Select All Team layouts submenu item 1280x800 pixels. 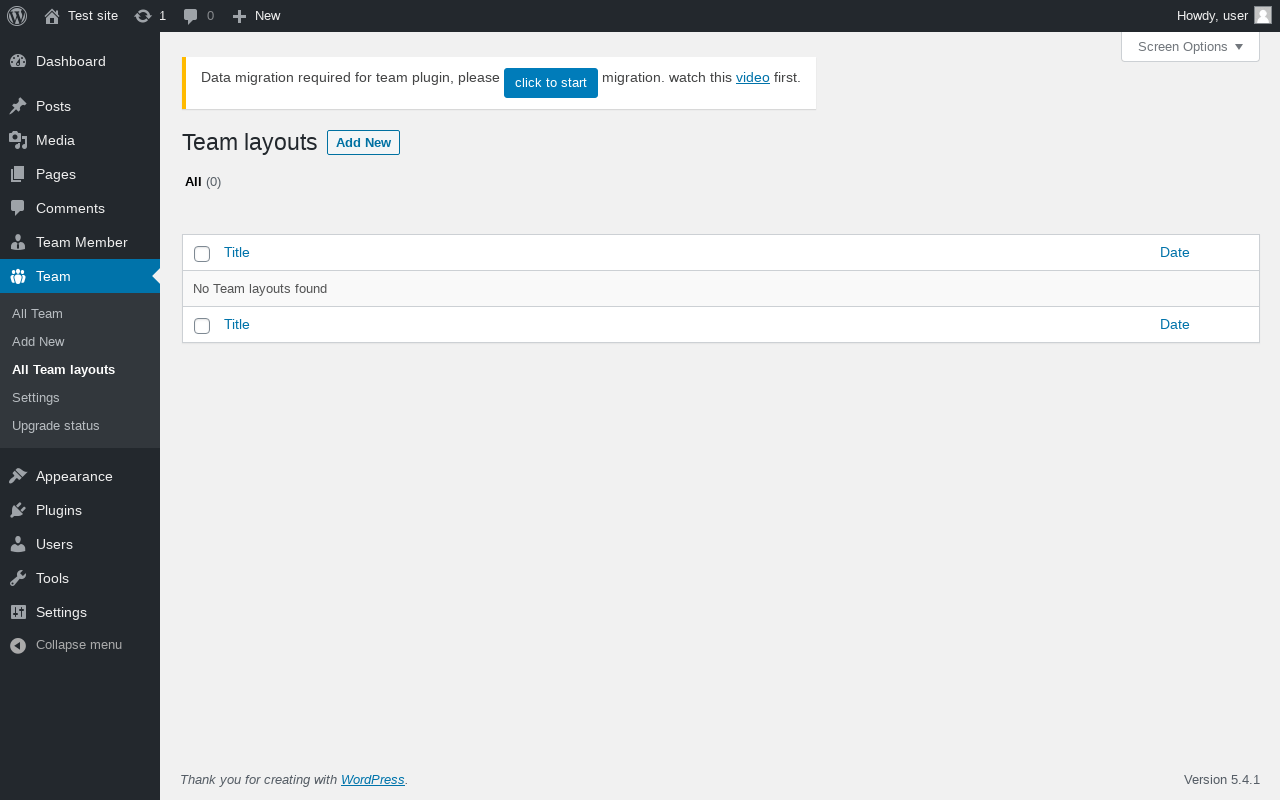click(x=64, y=370)
